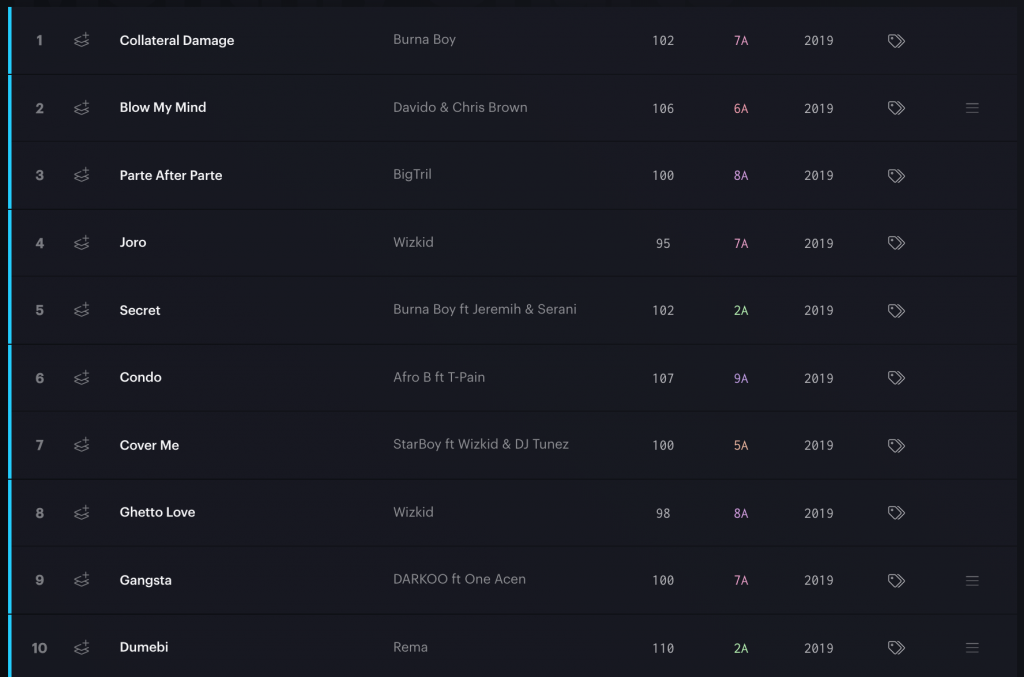Click the tag icon for Dumebi
Image resolution: width=1024 pixels, height=677 pixels.
(x=896, y=648)
